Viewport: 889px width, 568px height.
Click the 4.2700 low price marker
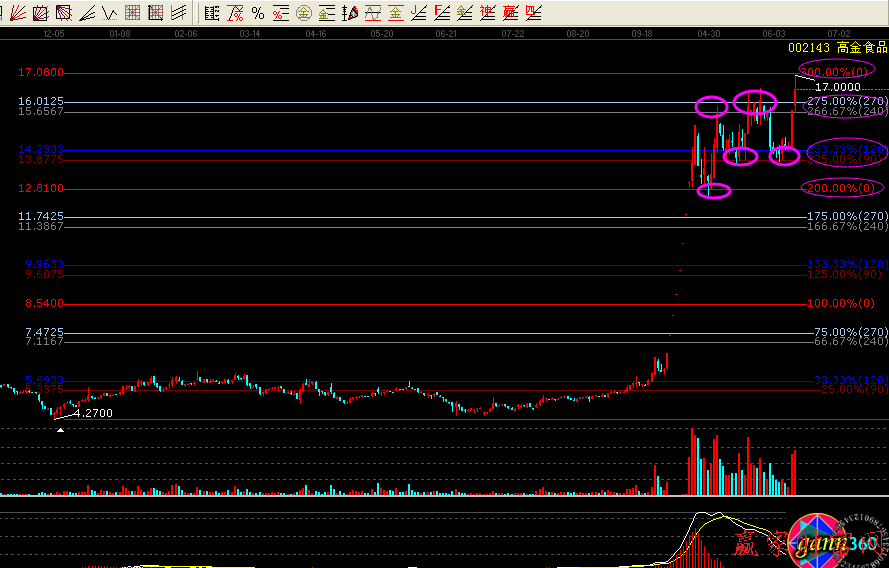tap(94, 412)
